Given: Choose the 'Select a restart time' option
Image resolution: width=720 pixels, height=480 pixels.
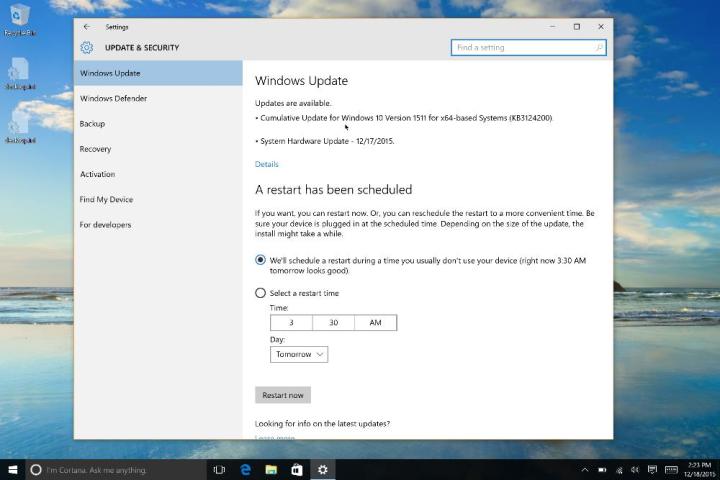Looking at the screenshot, I should (260, 293).
